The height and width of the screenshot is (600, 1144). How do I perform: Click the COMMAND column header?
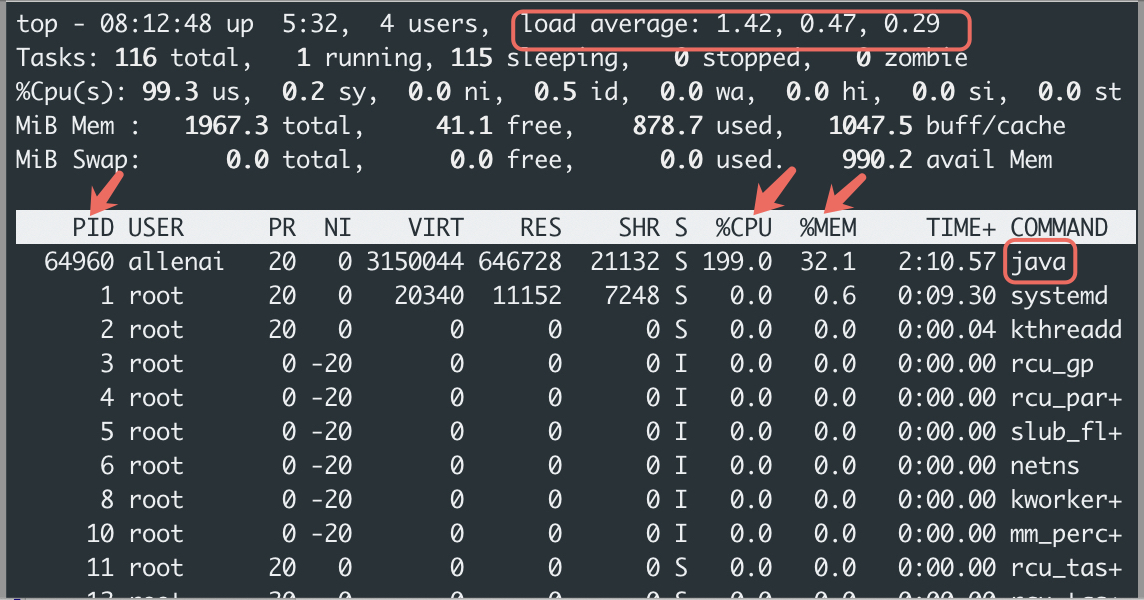(1059, 227)
